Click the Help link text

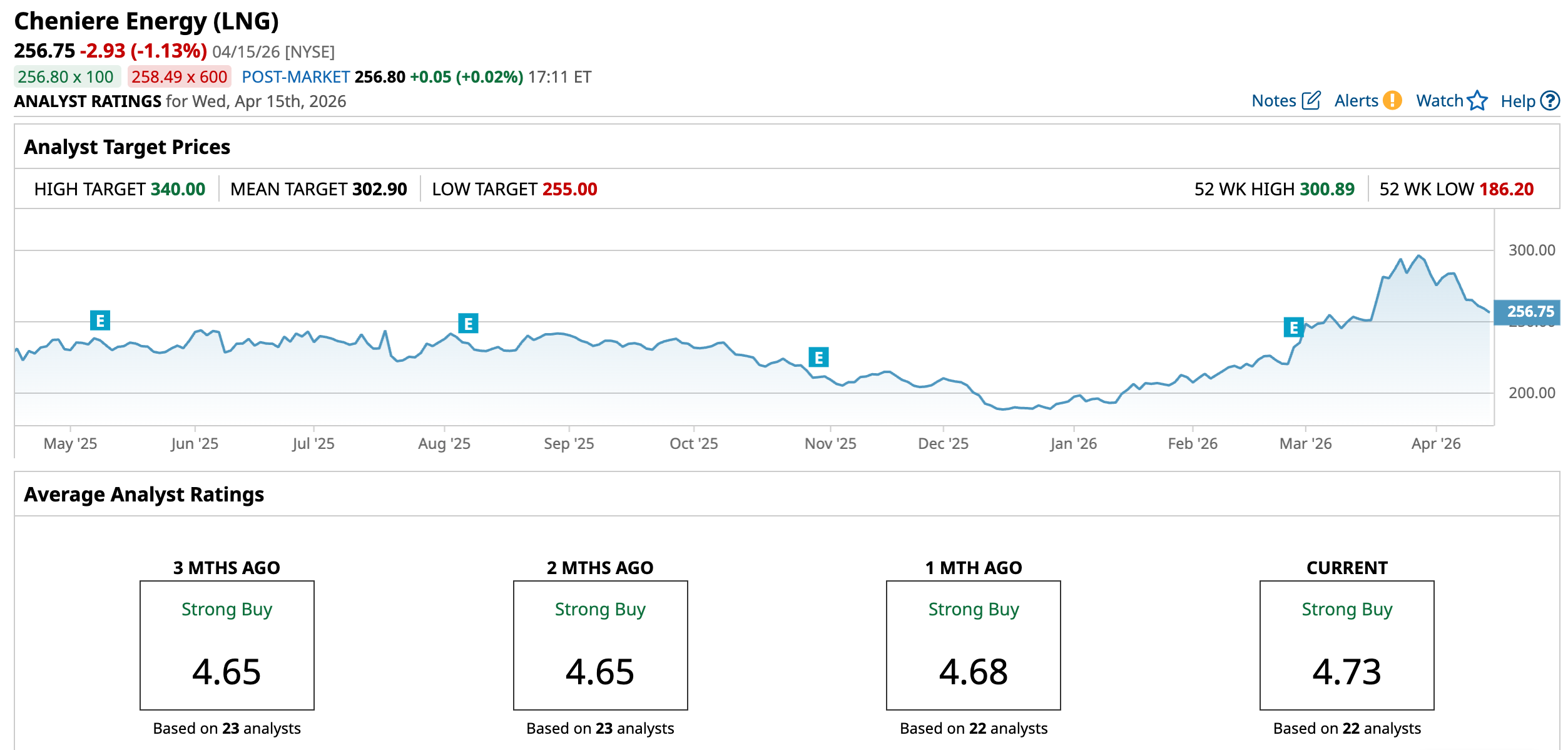(x=1518, y=101)
